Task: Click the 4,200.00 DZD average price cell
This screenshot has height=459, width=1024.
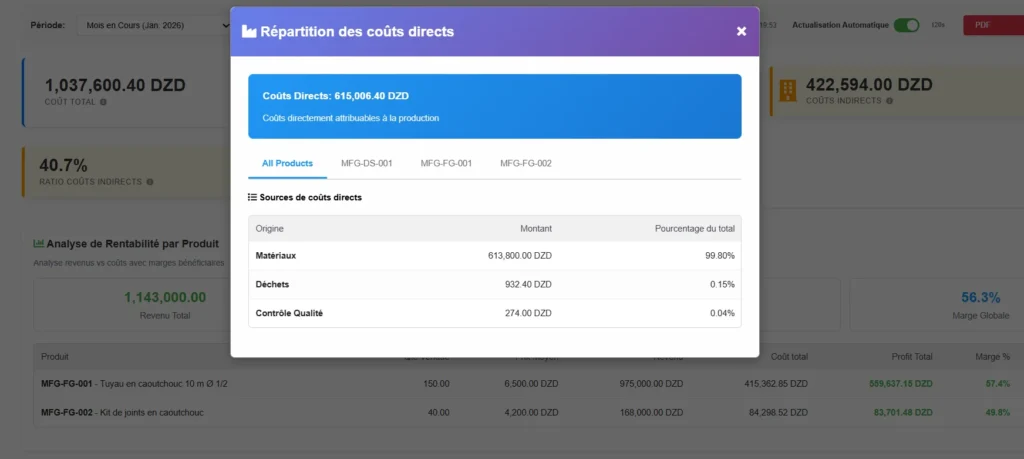Action: pyautogui.click(x=532, y=413)
